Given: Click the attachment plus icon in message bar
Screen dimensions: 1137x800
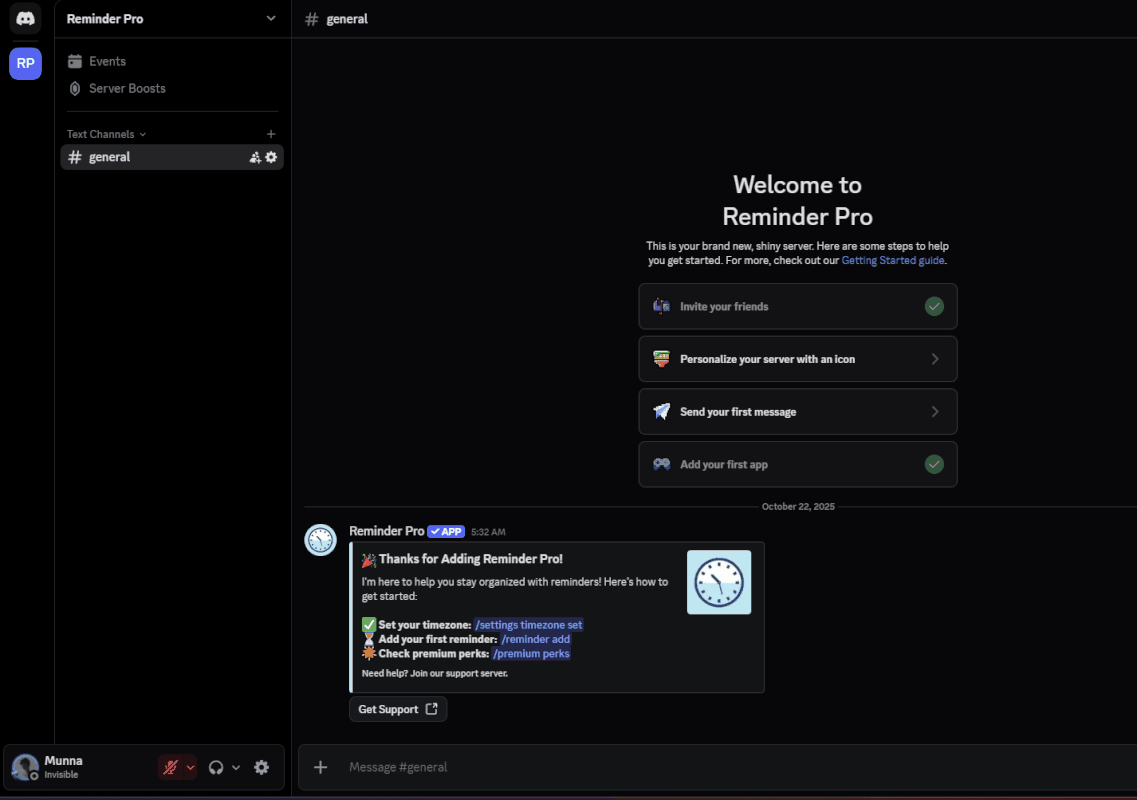Looking at the screenshot, I should tap(320, 767).
